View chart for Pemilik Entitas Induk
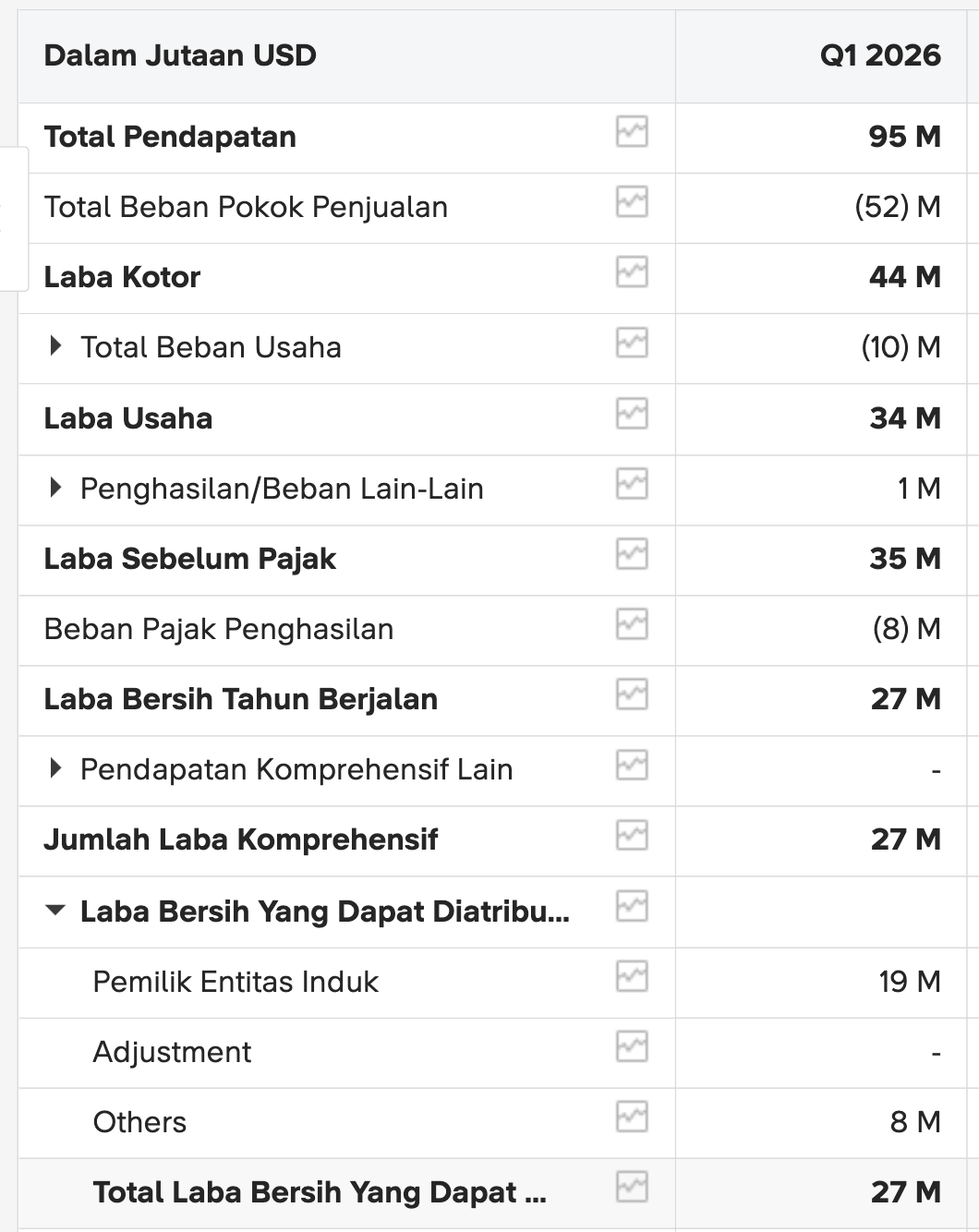Screen dimensions: 979x1232 [x=632, y=976]
